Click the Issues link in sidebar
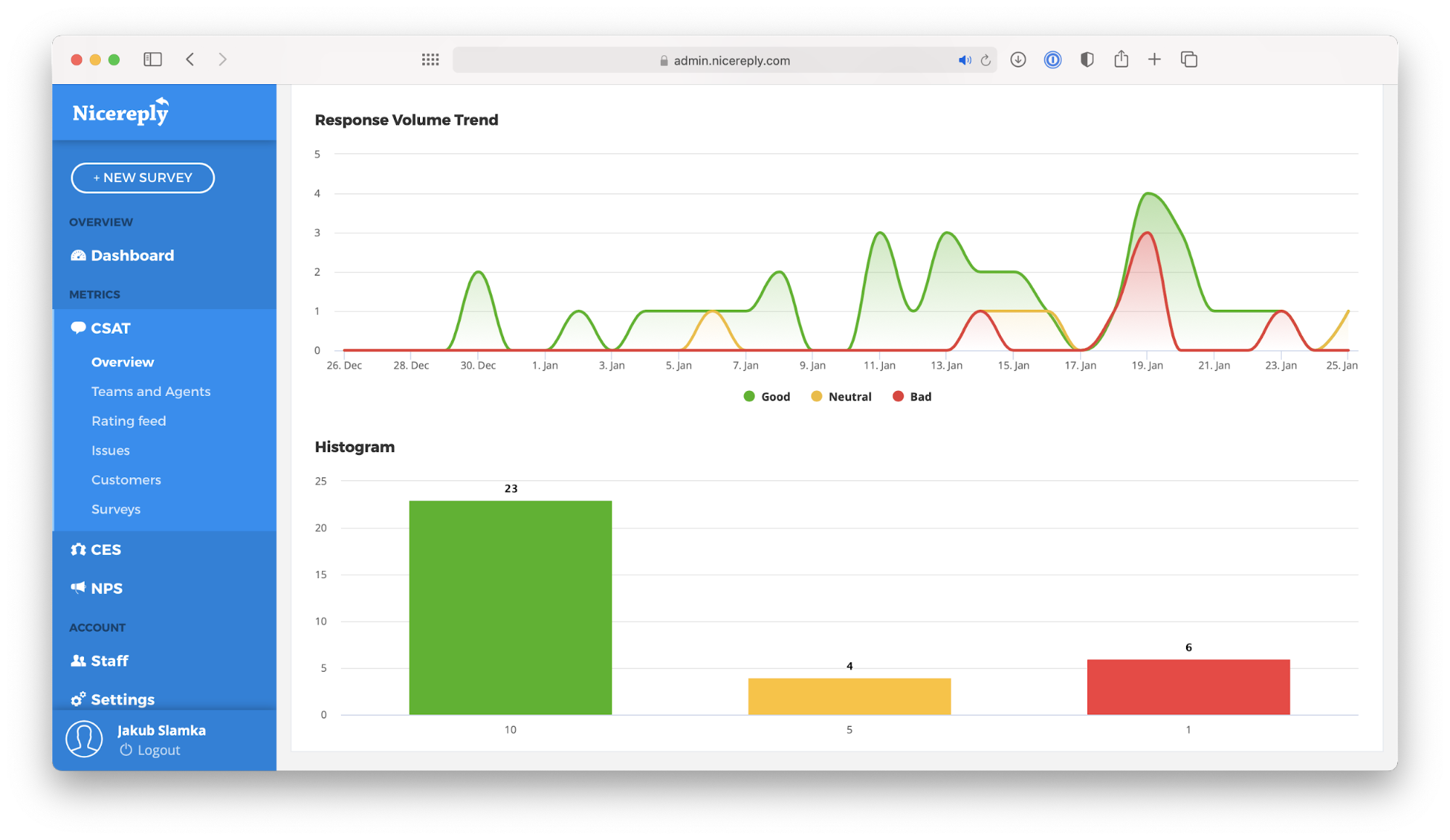 pos(111,450)
